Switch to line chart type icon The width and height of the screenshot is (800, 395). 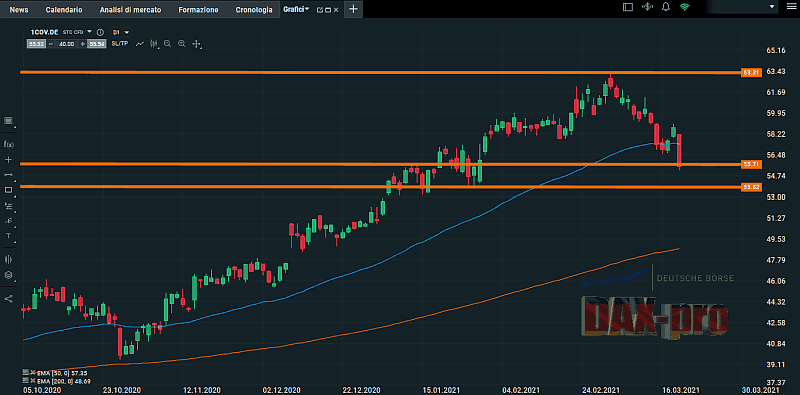[x=140, y=44]
